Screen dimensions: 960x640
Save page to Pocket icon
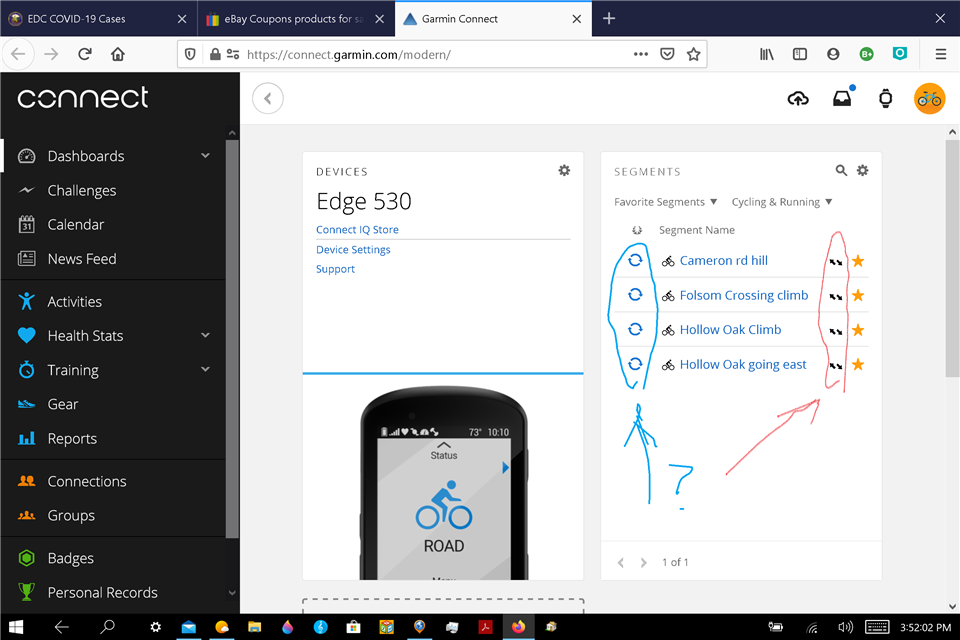(667, 55)
